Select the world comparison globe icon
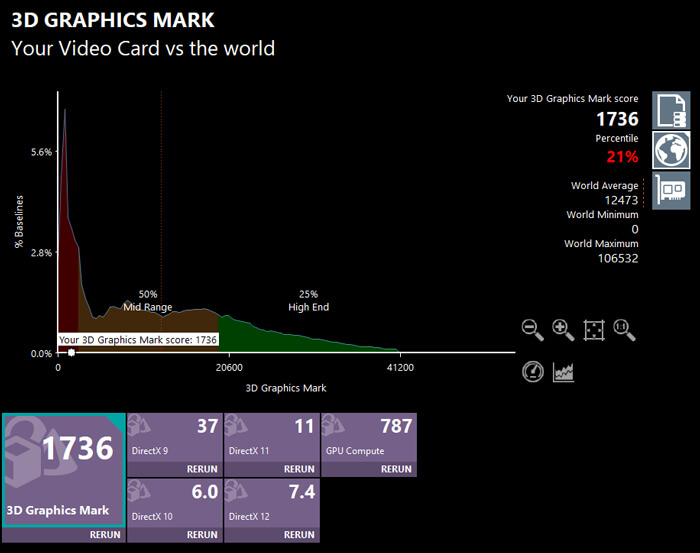This screenshot has width=700, height=553. click(671, 150)
